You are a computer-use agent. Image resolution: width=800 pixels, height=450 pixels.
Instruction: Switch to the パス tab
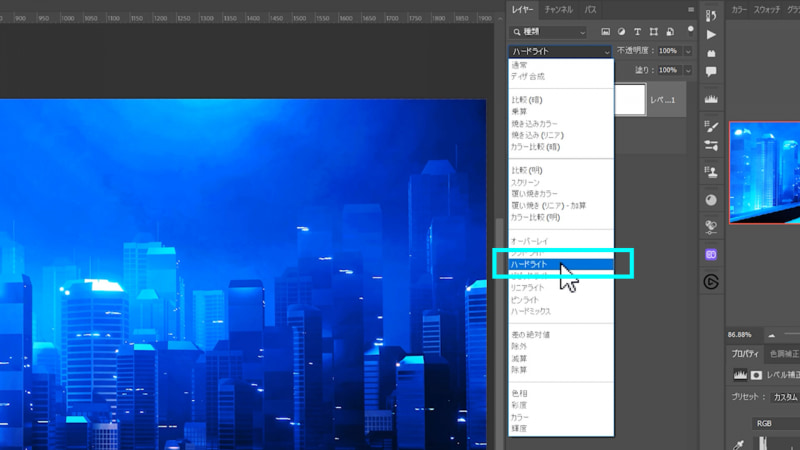590,10
